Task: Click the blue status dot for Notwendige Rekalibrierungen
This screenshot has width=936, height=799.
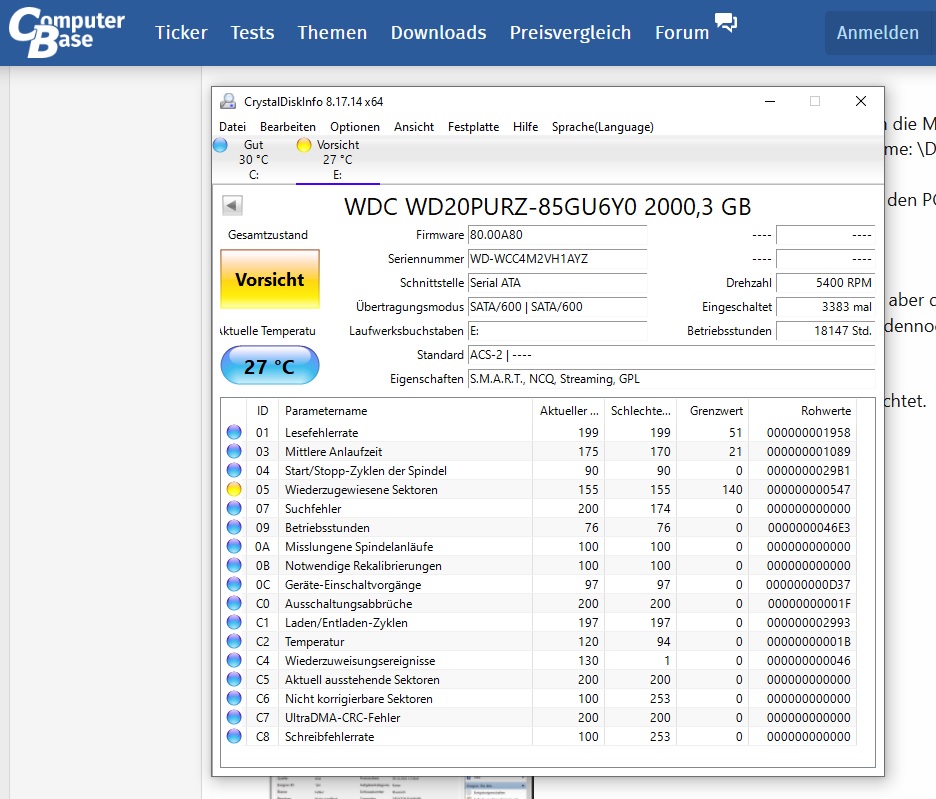Action: (x=234, y=566)
